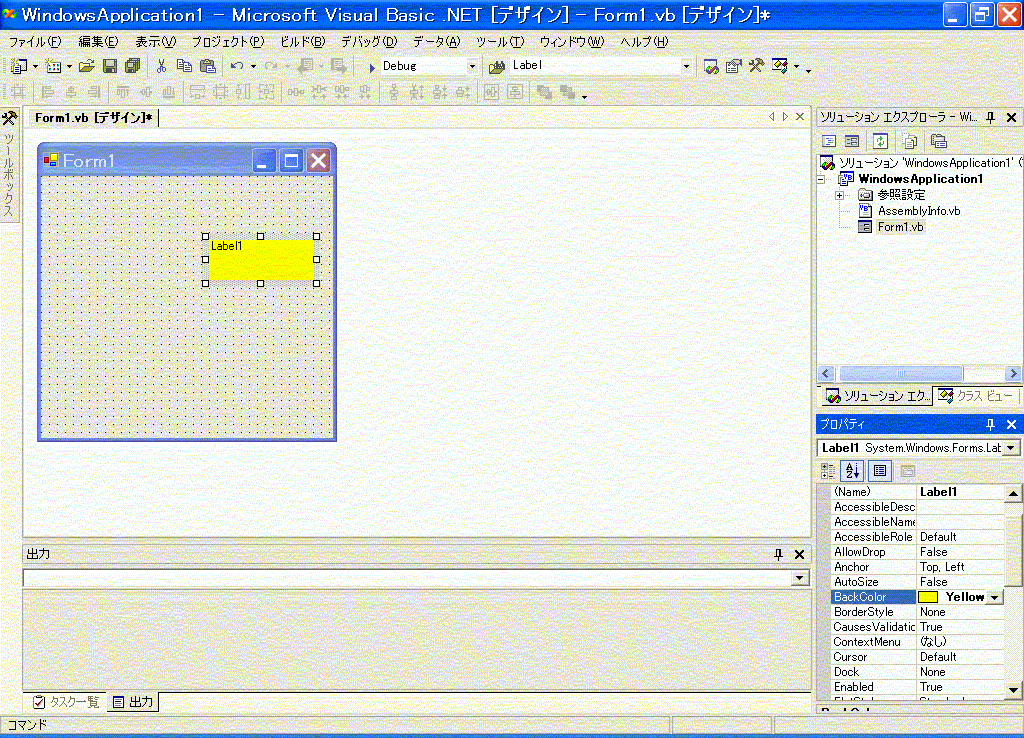This screenshot has height=738, width=1024.
Task: Open the Output pane source dropdown
Action: tap(799, 578)
